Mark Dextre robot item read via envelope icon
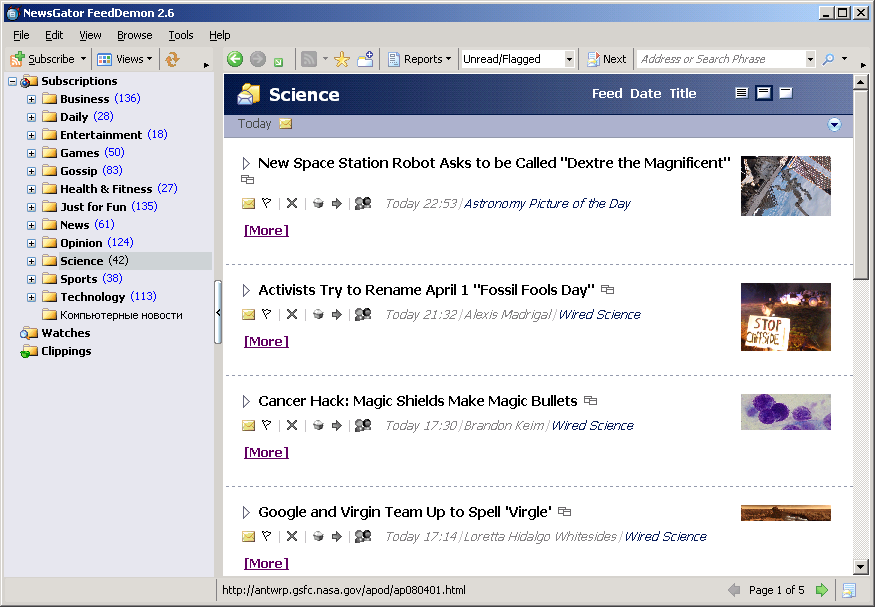875x607 pixels. pyautogui.click(x=248, y=204)
